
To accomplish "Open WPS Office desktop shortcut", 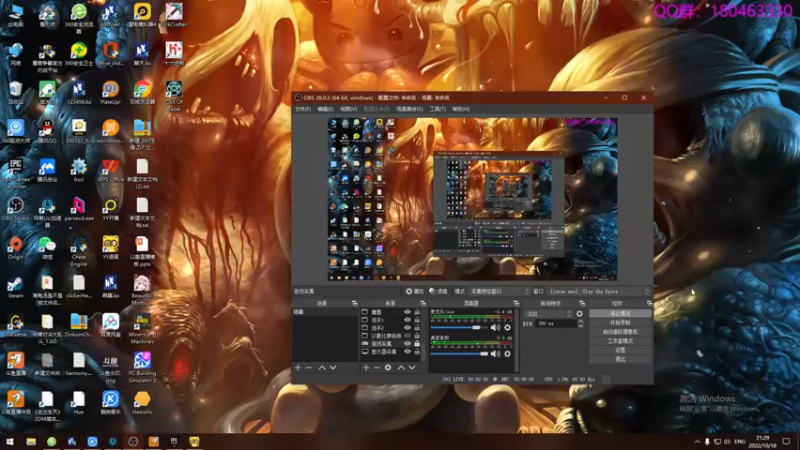I will [110, 171].
